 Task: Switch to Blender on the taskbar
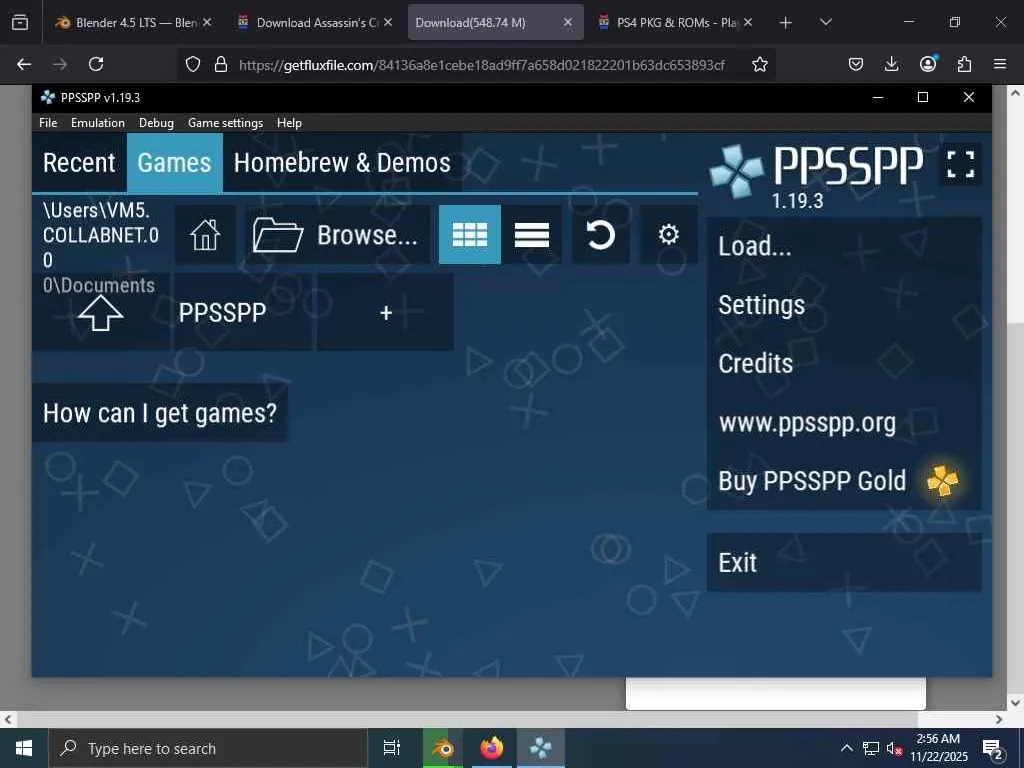[x=443, y=748]
